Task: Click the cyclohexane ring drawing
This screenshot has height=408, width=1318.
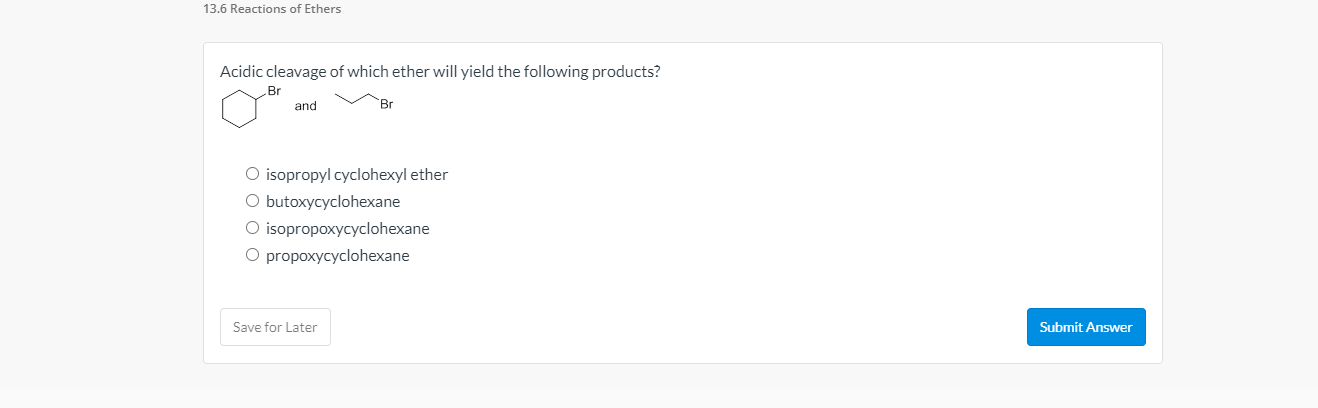Action: [239, 109]
